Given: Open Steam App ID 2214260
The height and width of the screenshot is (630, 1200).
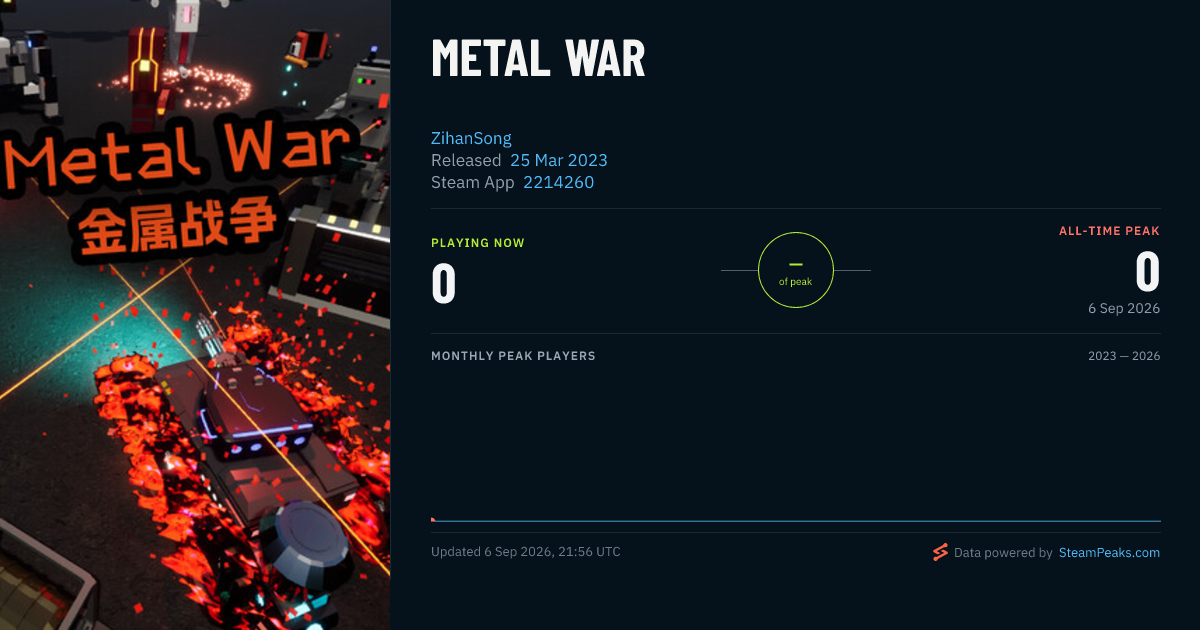Looking at the screenshot, I should pos(558,182).
